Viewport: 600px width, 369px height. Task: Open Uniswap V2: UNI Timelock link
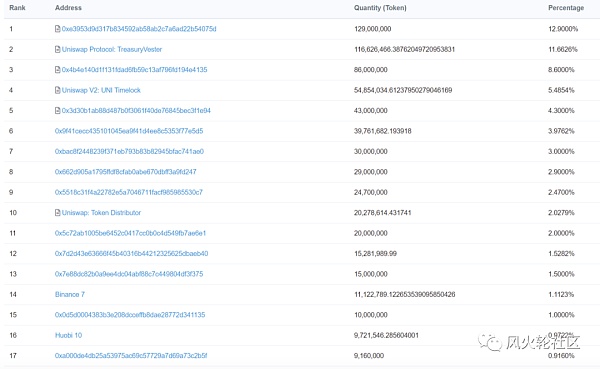101,90
